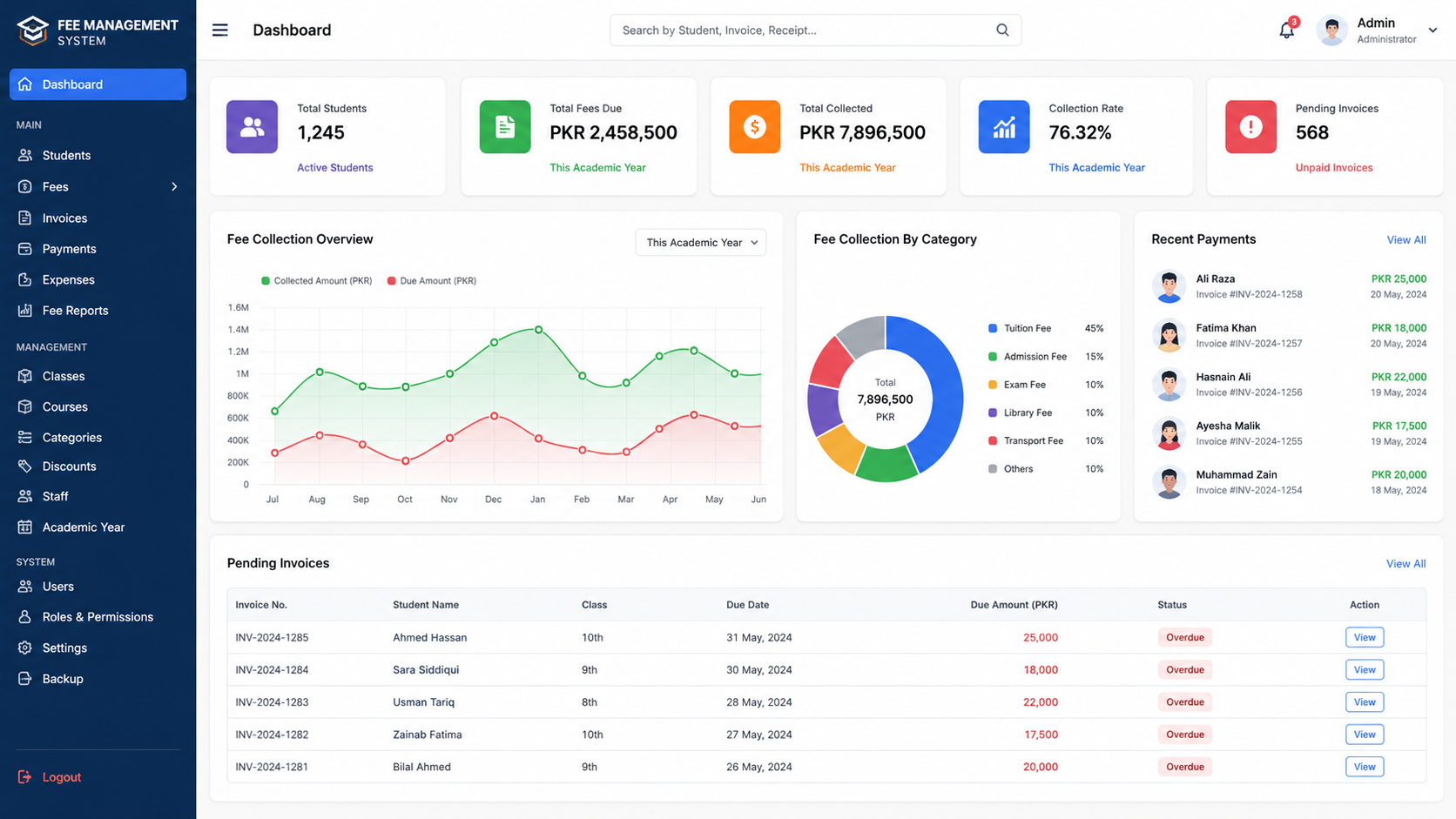Click the Payments sidebar icon

point(25,249)
